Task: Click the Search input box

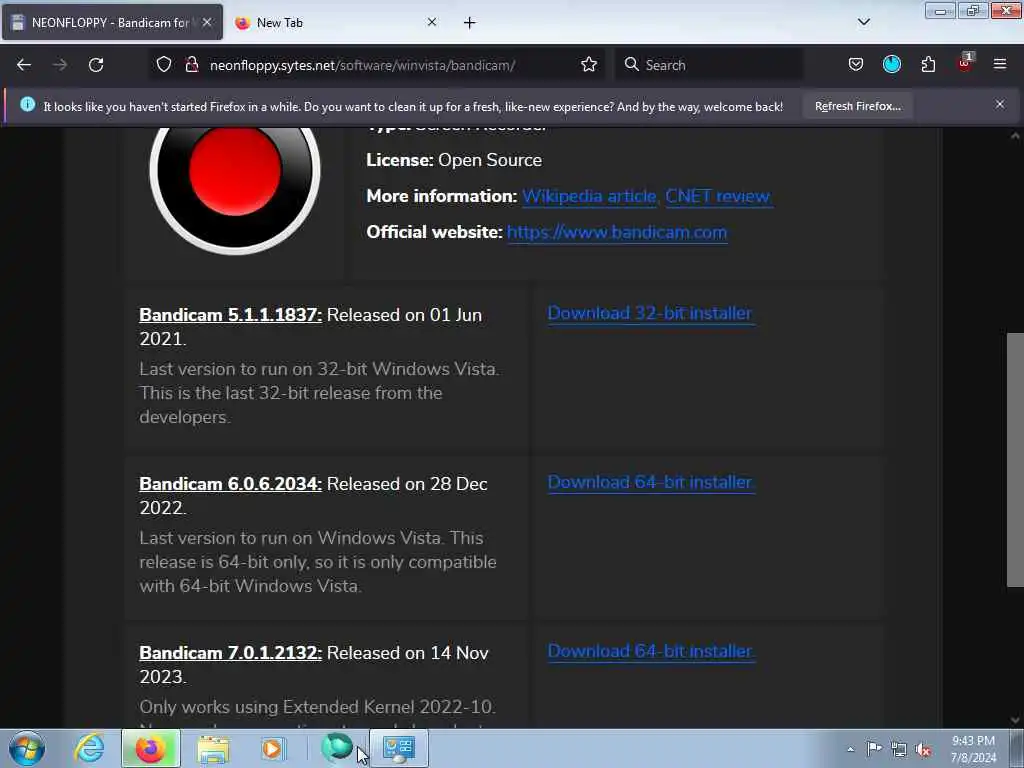Action: tap(709, 65)
